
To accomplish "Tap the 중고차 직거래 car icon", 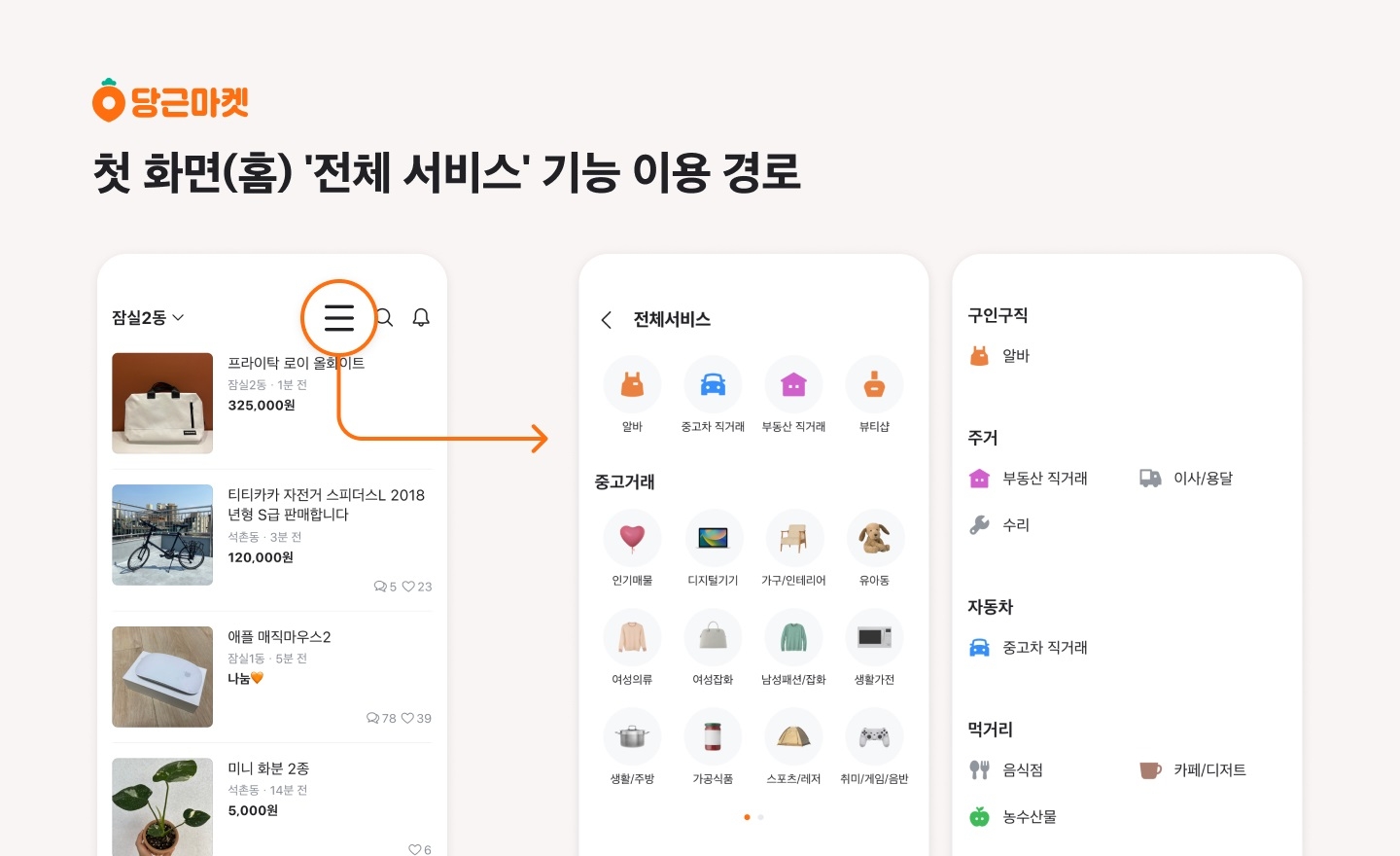I will [713, 383].
